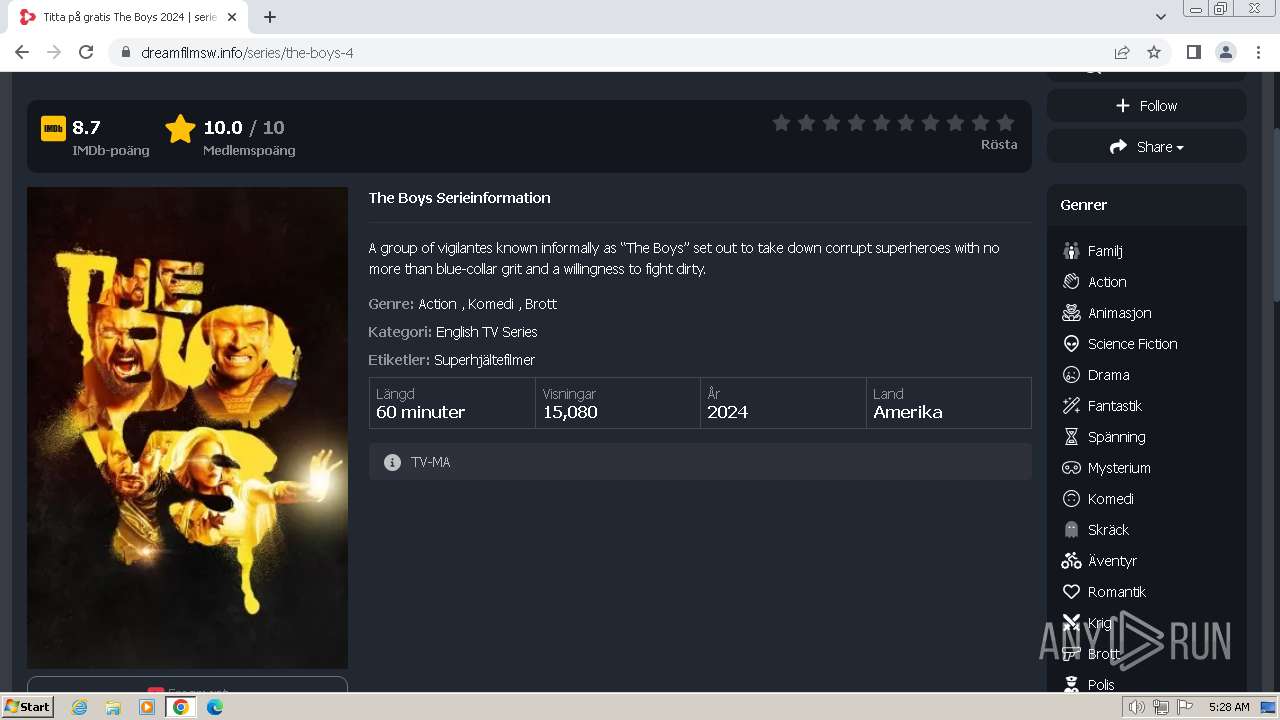Open the tab search chevron
This screenshot has height=720, width=1280.
coord(1161,17)
